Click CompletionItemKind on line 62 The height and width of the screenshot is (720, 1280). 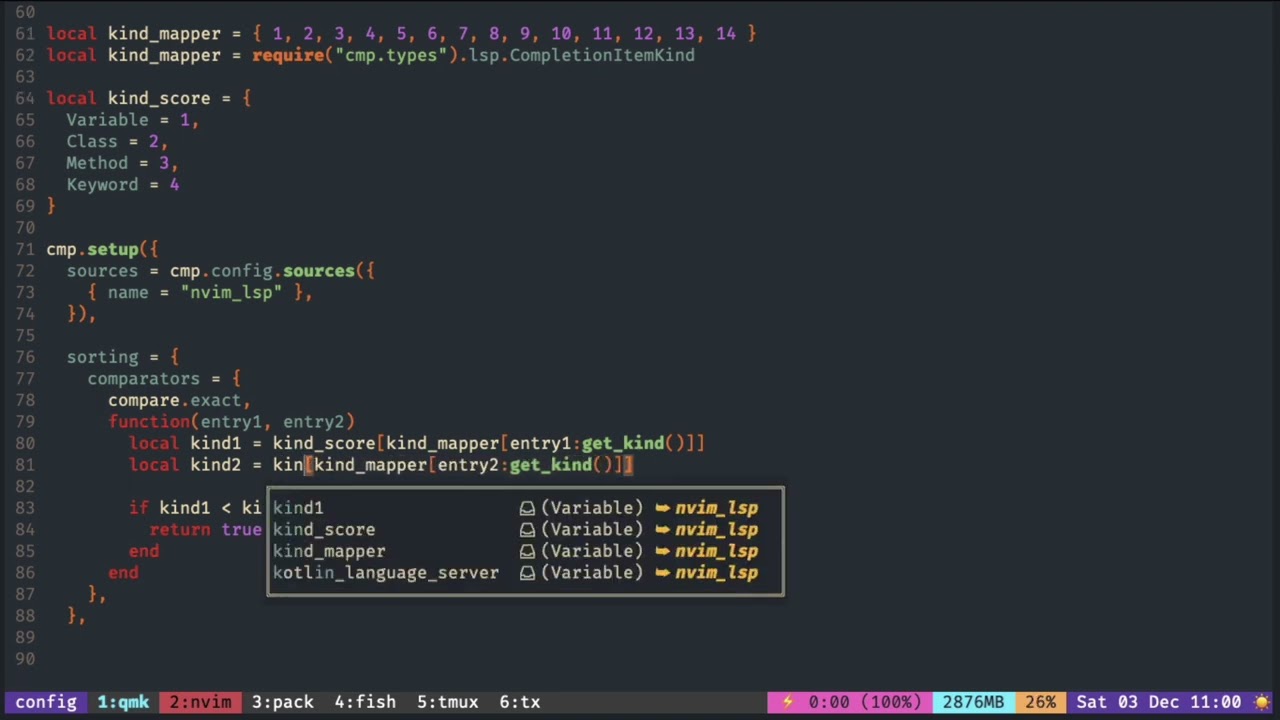tap(602, 55)
